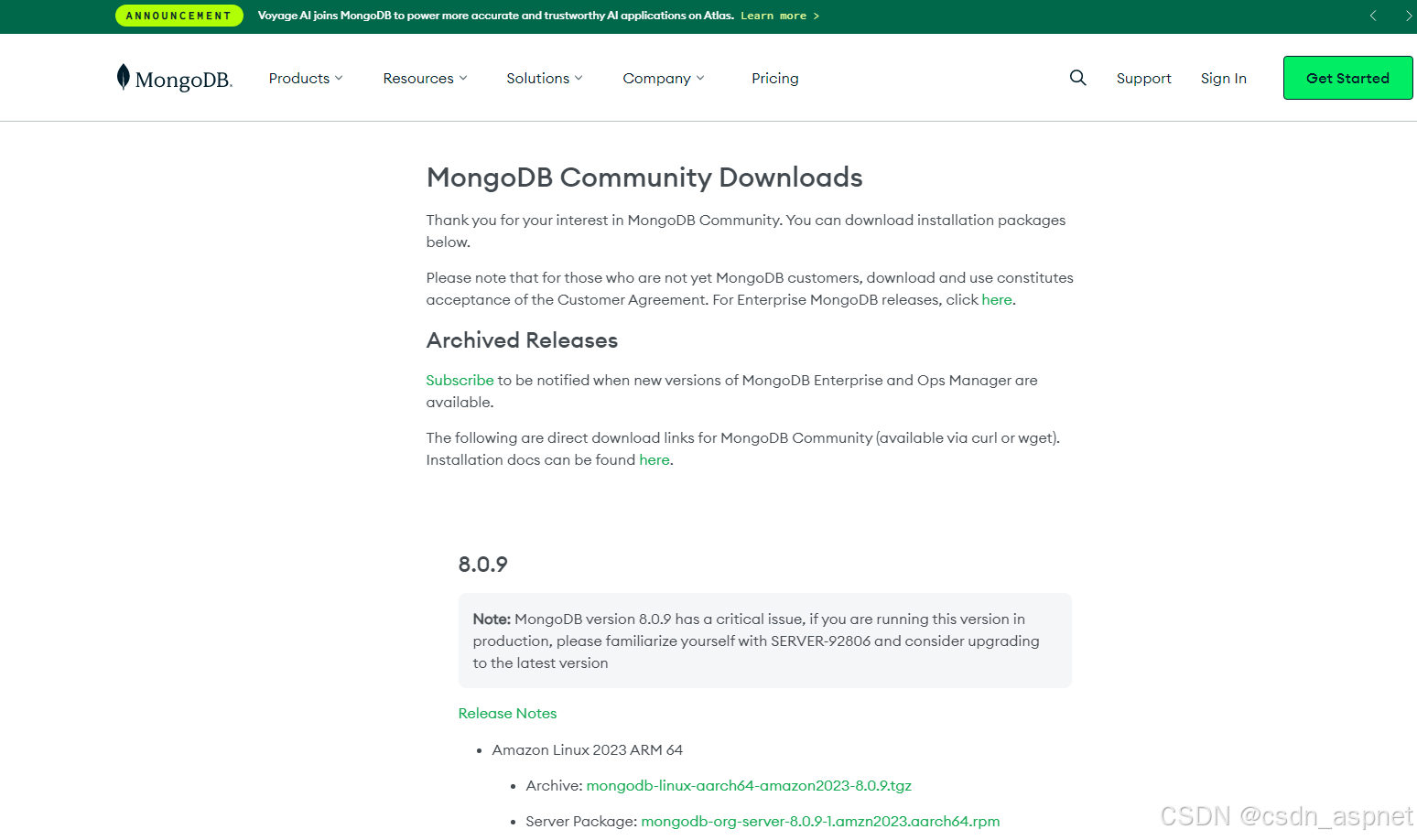Click Sign In in the header
Image resolution: width=1417 pixels, height=840 pixels.
click(1223, 79)
